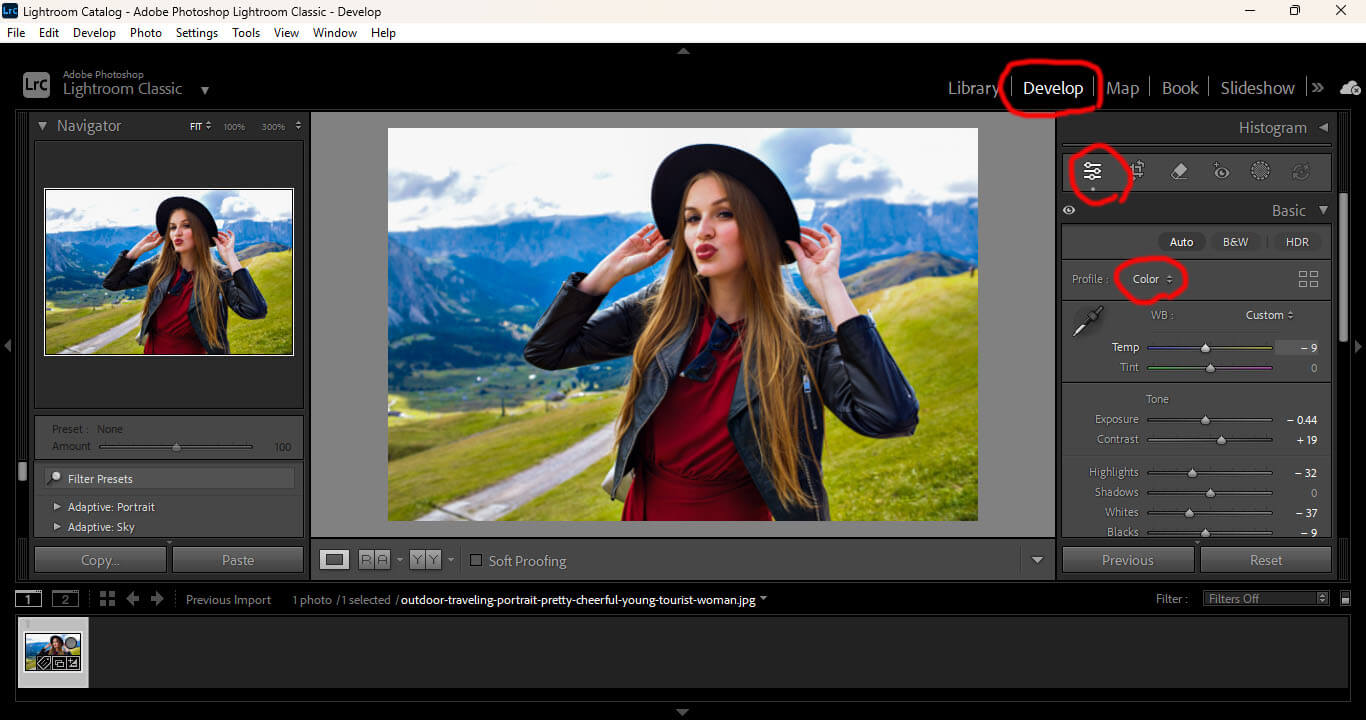Viewport: 1366px width, 720px height.
Task: Click the grid view icon above filmstrip
Action: pos(106,598)
